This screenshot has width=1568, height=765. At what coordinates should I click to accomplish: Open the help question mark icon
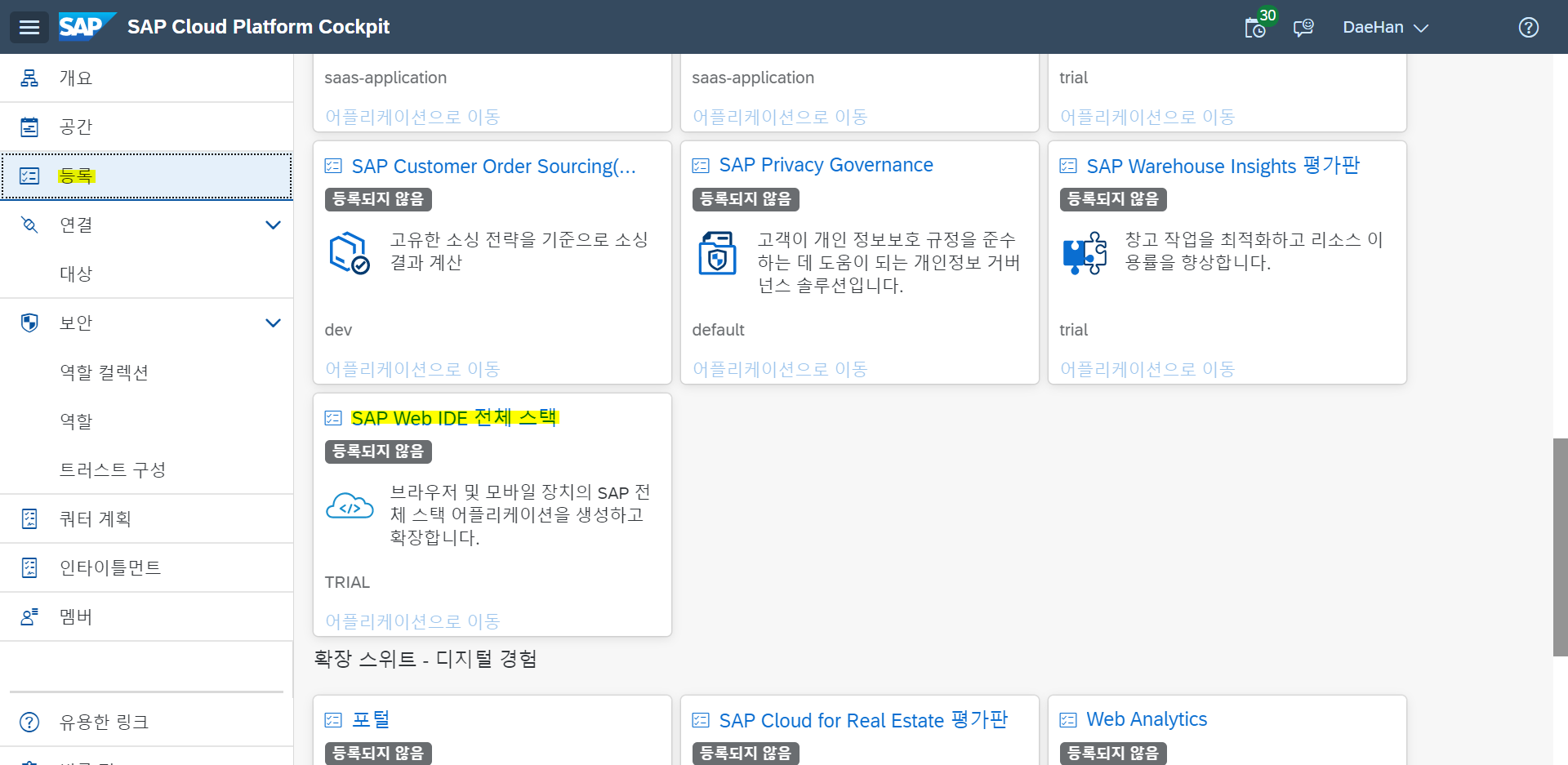(1528, 28)
